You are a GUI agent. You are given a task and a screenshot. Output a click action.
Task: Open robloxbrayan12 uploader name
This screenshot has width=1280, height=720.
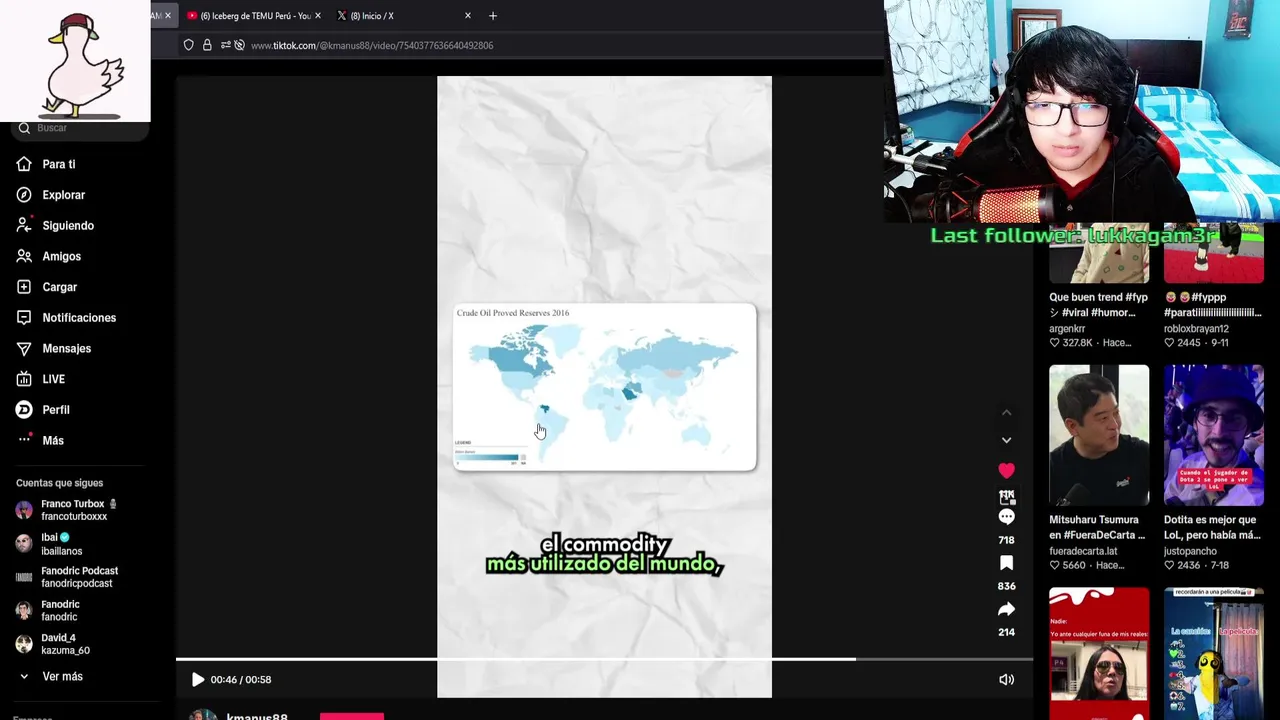[x=1196, y=328]
